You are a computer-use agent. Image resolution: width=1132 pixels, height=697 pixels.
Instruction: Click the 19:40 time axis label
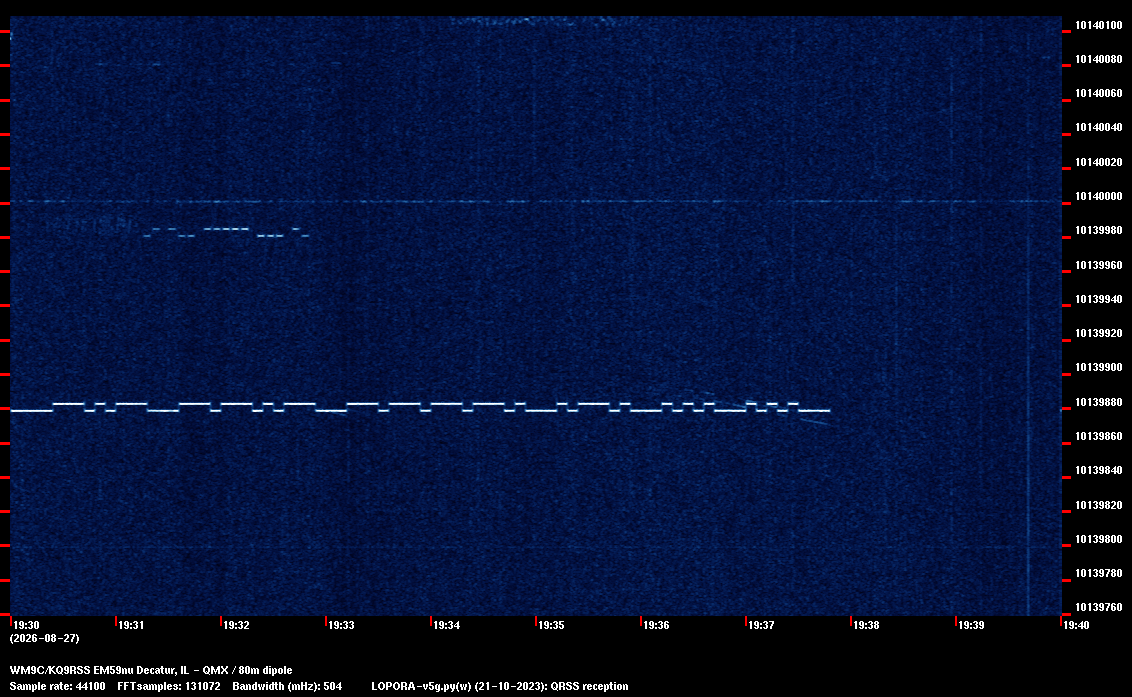pos(1076,625)
